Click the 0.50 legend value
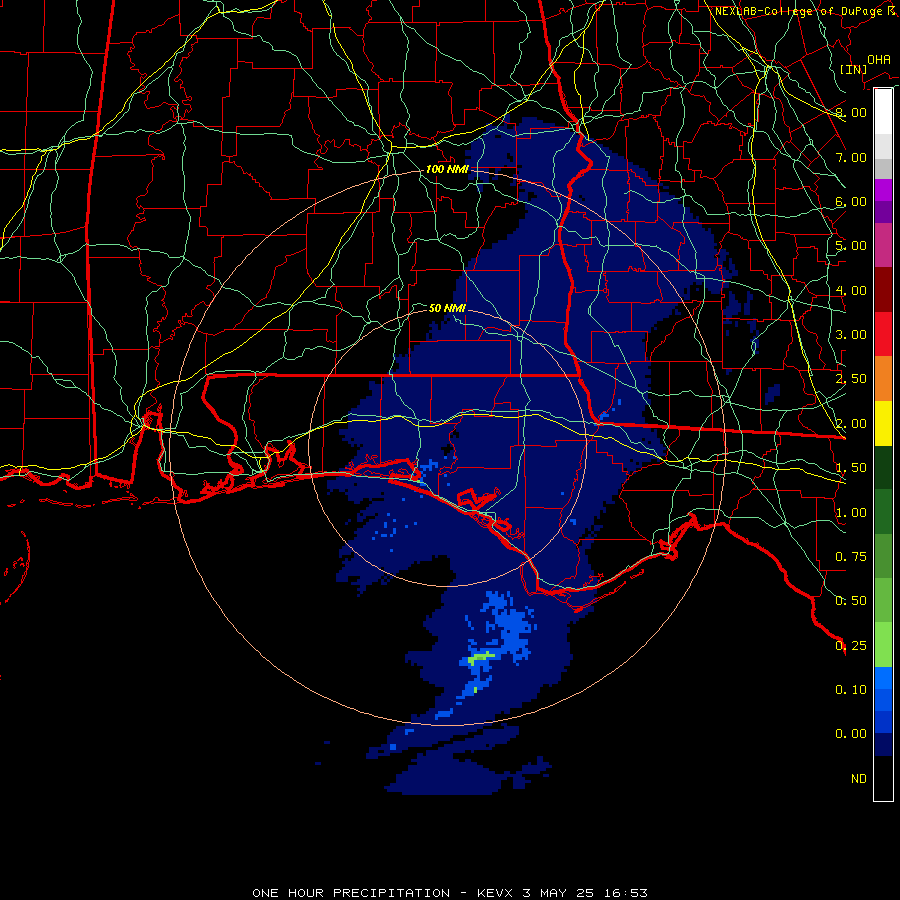 [851, 601]
